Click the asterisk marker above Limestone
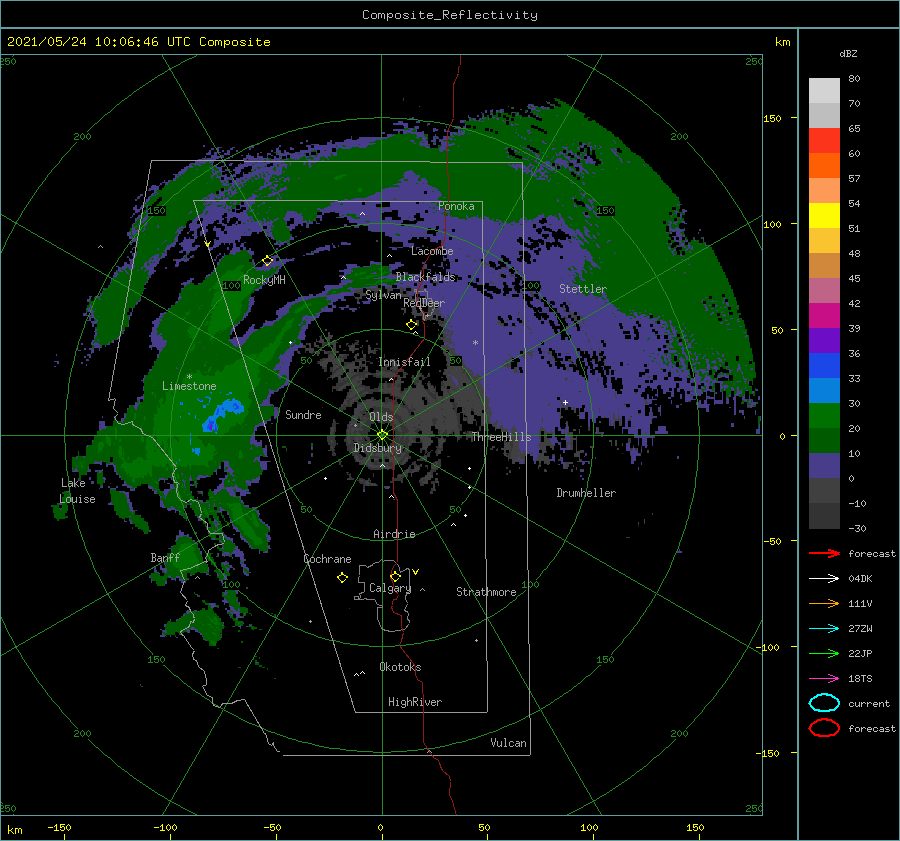This screenshot has height=841, width=900. pos(189,377)
